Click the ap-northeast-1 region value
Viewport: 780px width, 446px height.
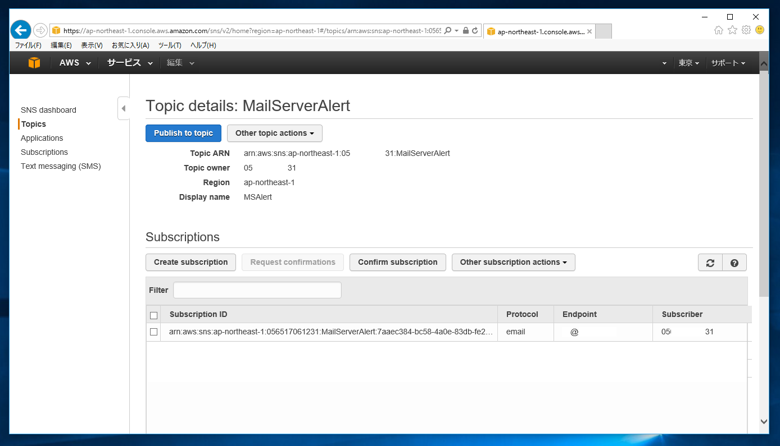point(269,182)
